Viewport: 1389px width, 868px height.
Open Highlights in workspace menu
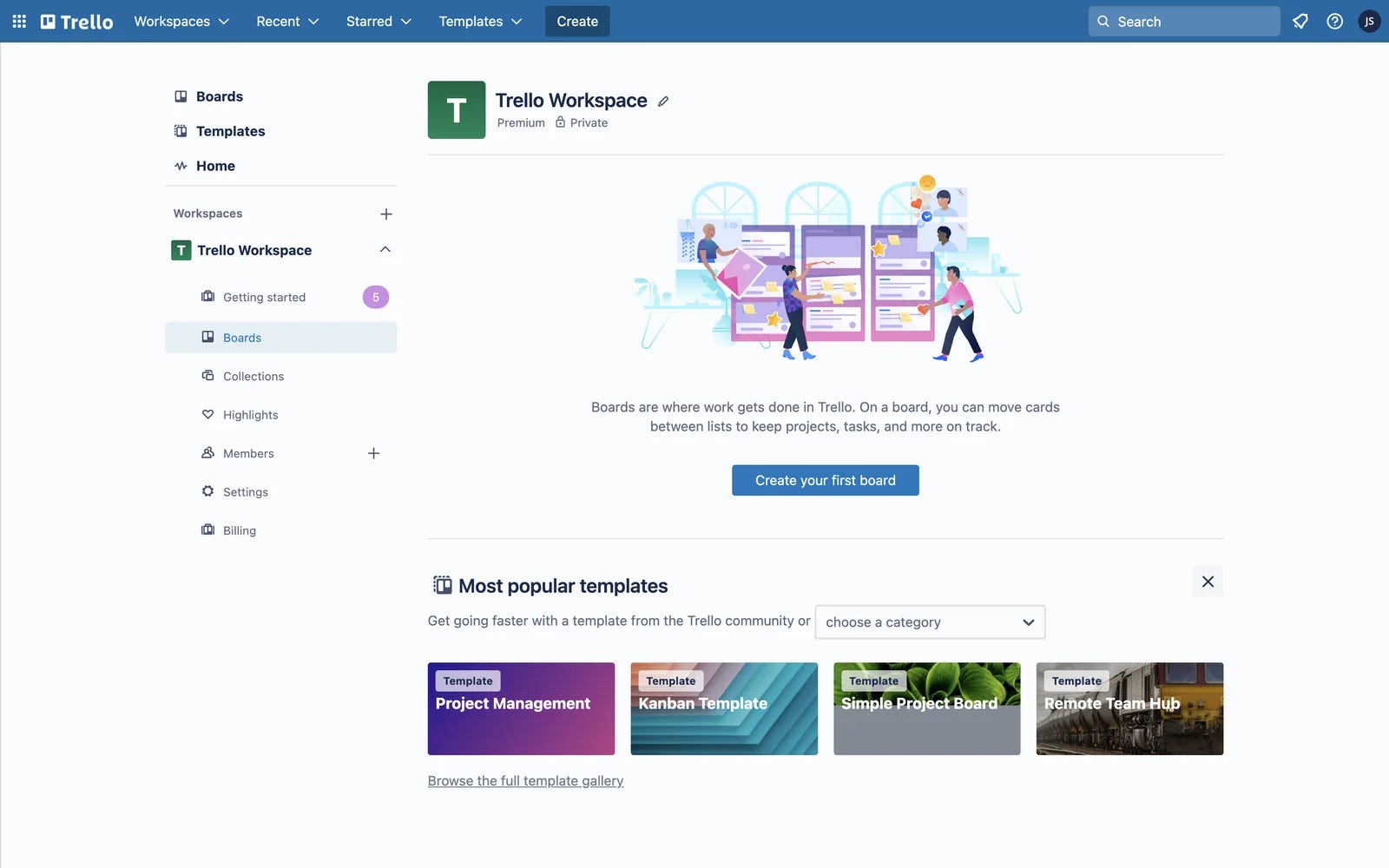coord(280,415)
